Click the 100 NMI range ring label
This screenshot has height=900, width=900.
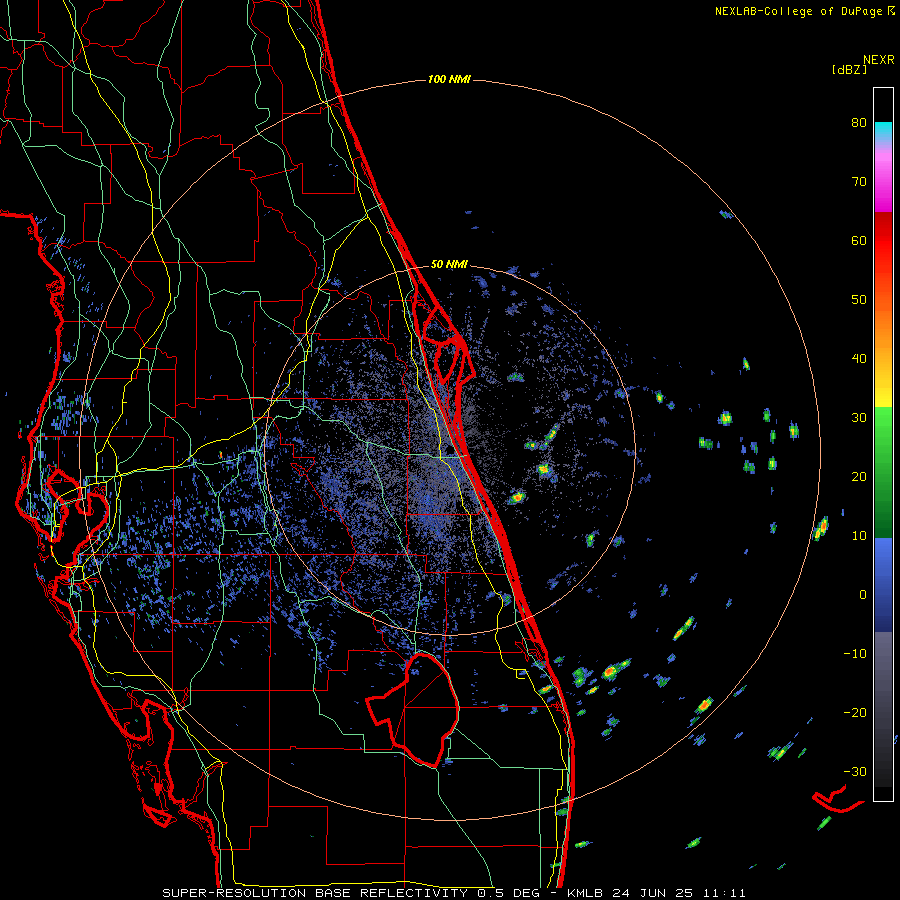[x=449, y=79]
